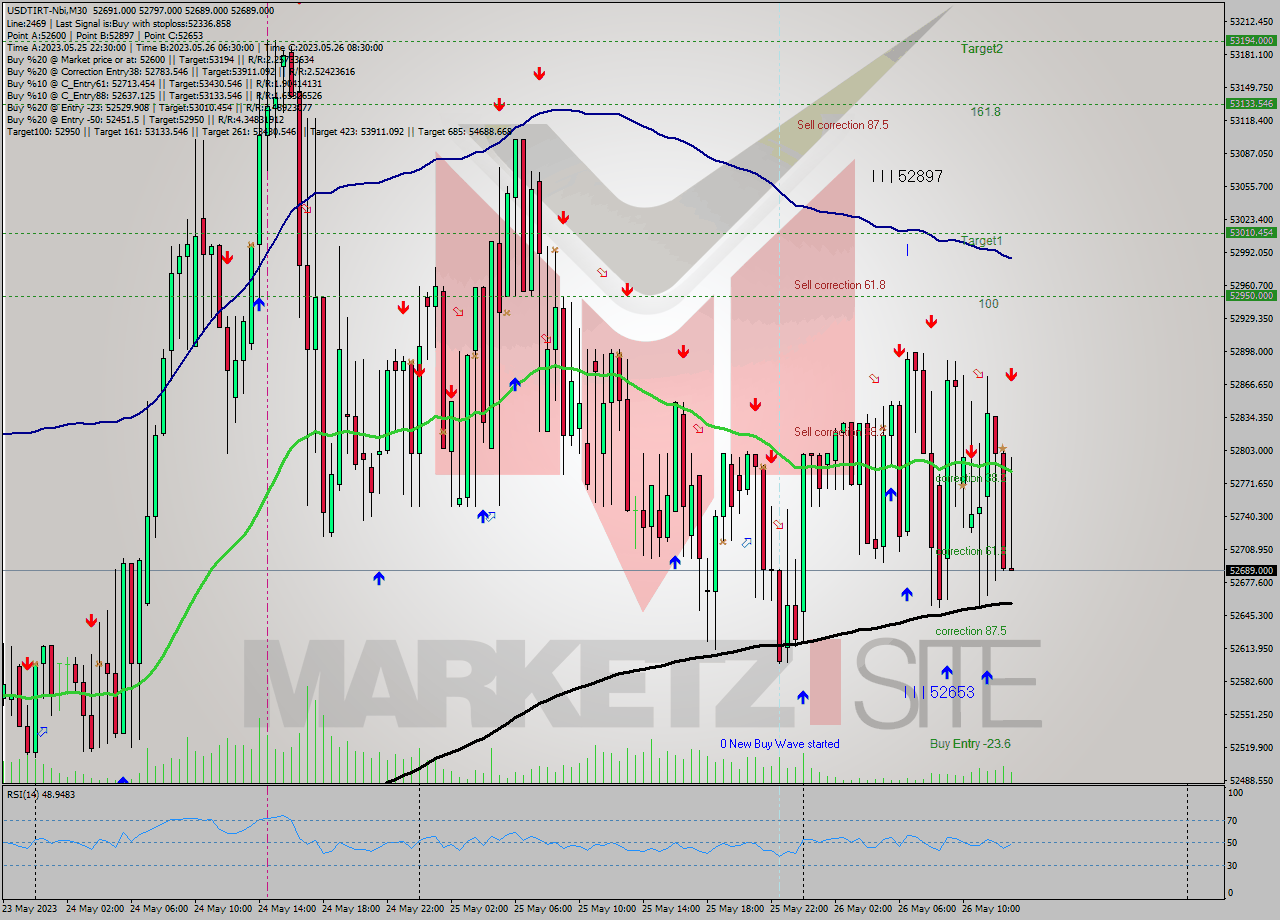Click 53055.700 on the price axis
The width and height of the screenshot is (1280, 920).
click(1252, 186)
